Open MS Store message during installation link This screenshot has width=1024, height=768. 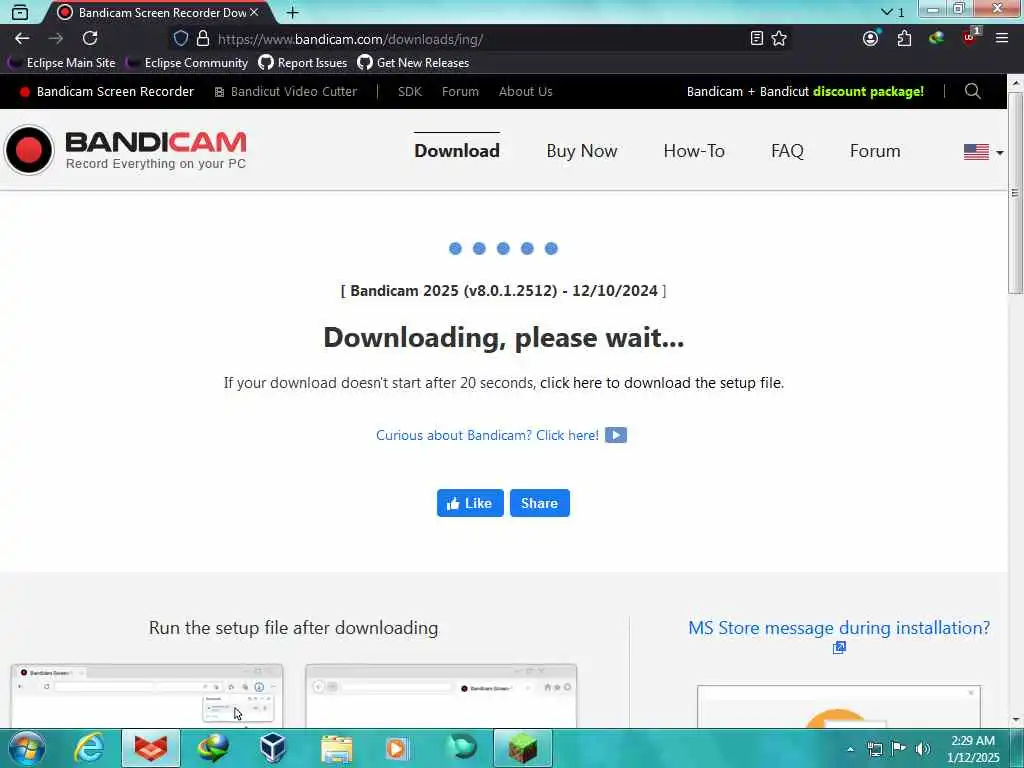click(839, 628)
